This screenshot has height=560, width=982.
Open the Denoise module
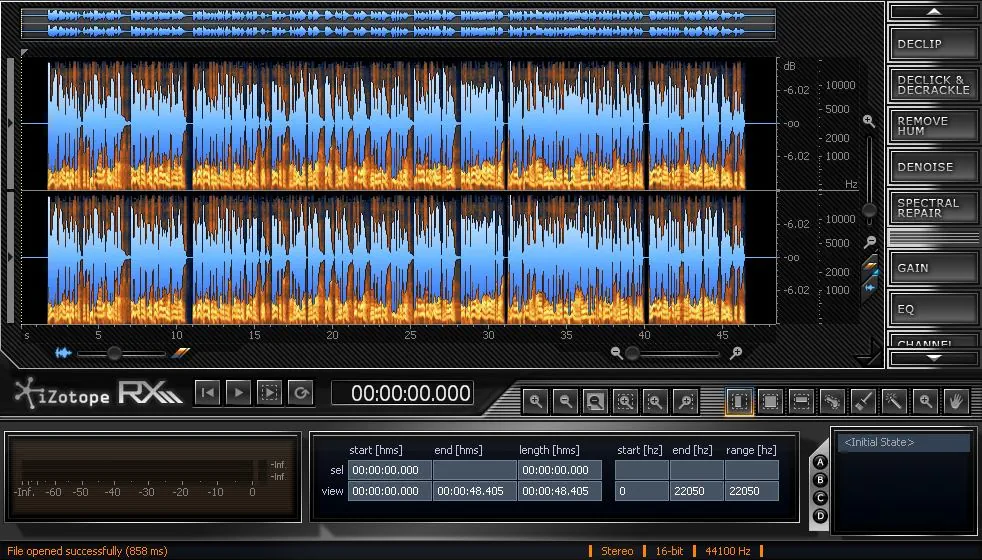(x=933, y=167)
